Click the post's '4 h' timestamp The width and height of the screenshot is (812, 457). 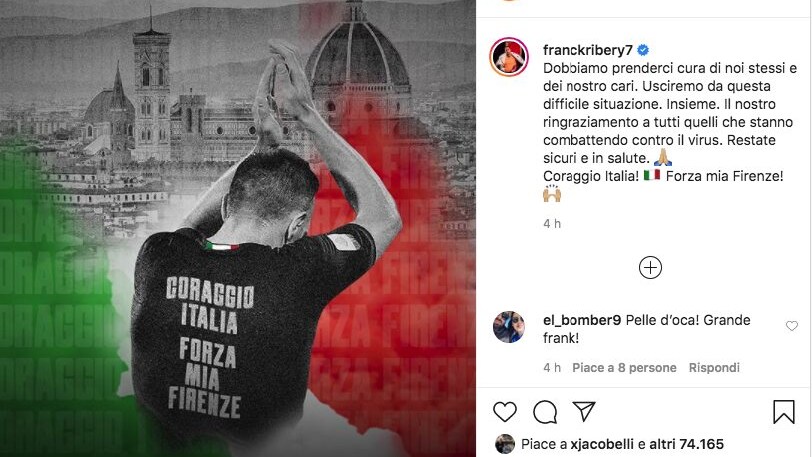[552, 224]
